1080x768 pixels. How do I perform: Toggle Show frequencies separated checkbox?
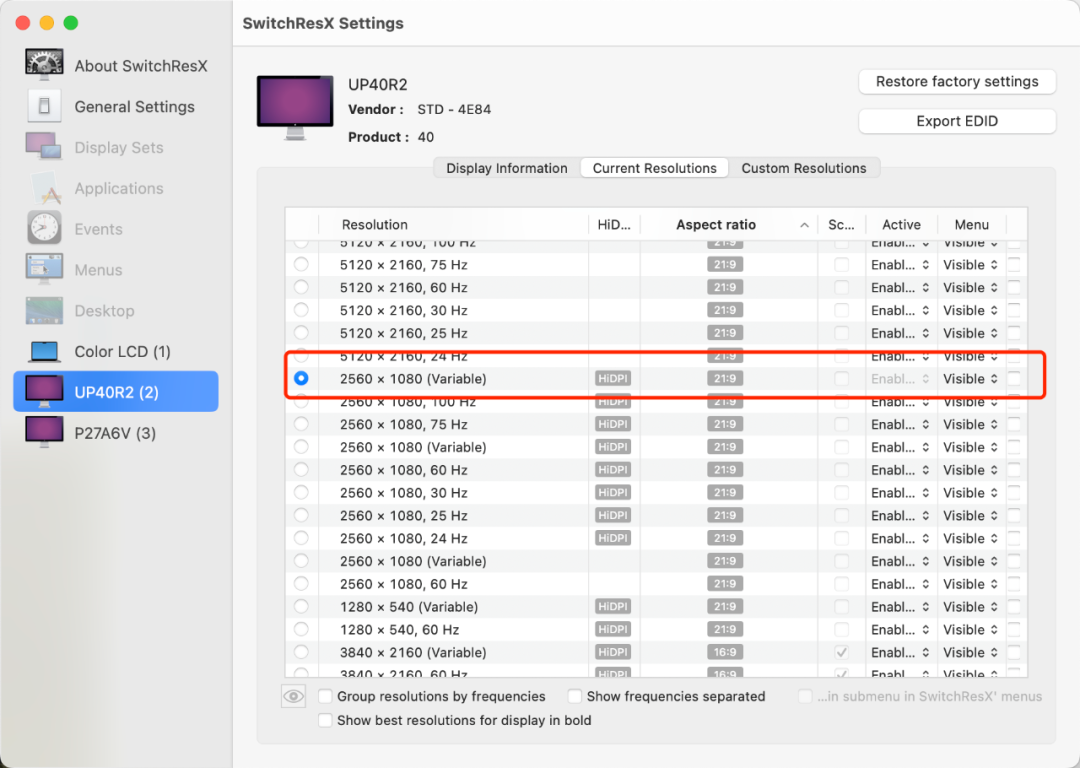[x=574, y=696]
